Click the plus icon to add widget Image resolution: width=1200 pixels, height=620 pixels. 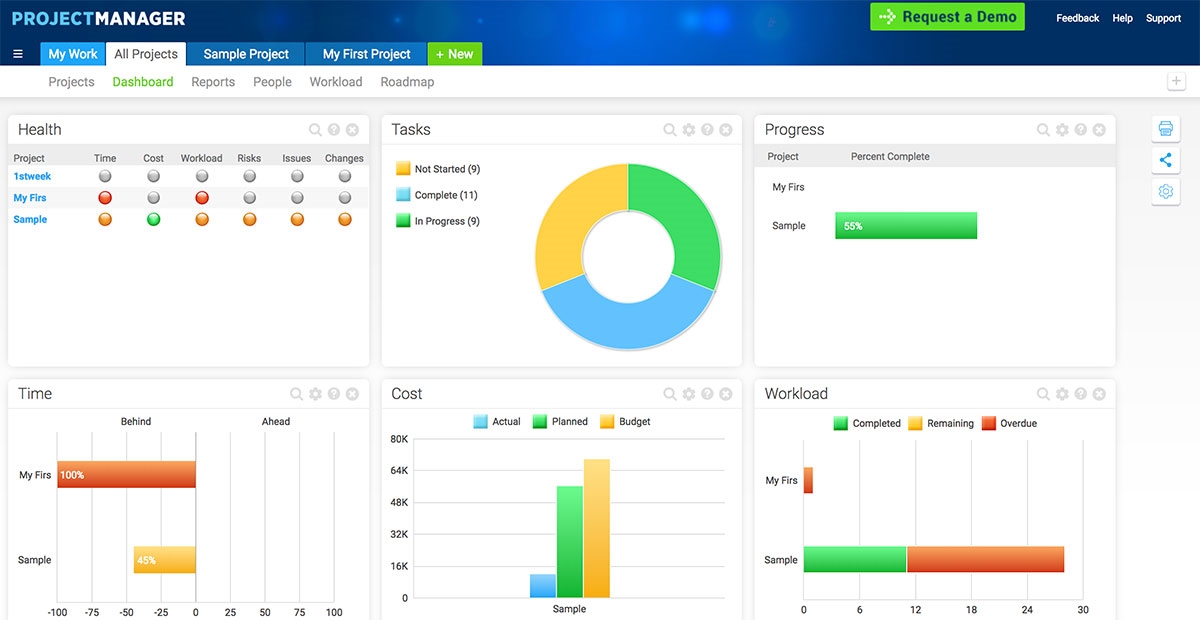(1176, 82)
